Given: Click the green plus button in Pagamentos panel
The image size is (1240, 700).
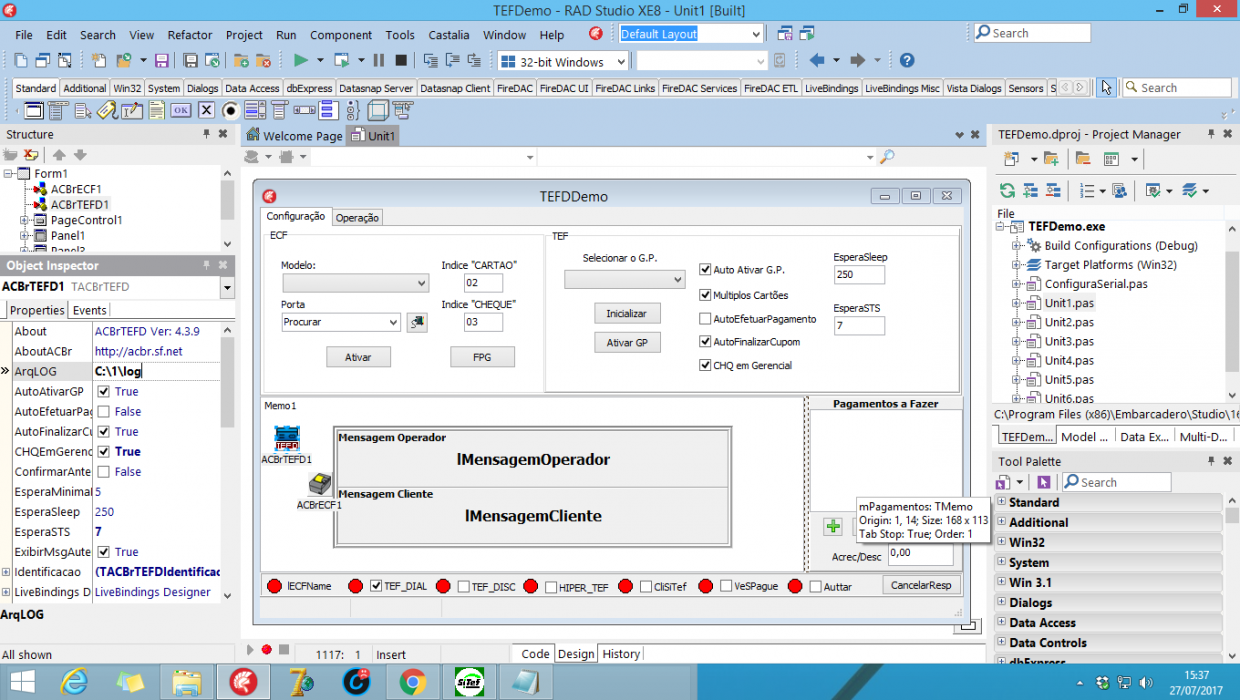Looking at the screenshot, I should pyautogui.click(x=832, y=526).
